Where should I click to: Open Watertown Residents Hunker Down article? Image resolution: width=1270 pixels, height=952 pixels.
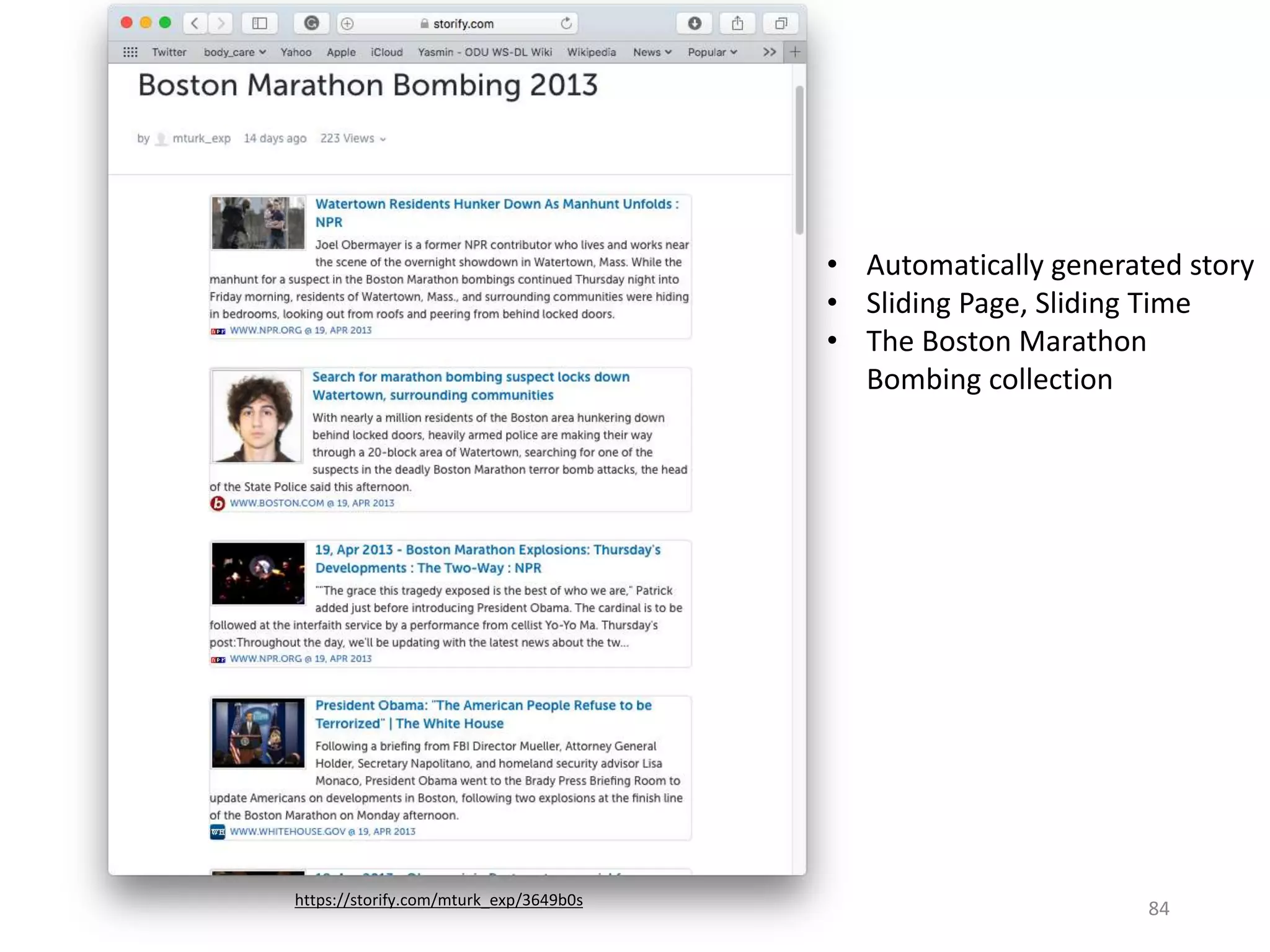tap(497, 213)
